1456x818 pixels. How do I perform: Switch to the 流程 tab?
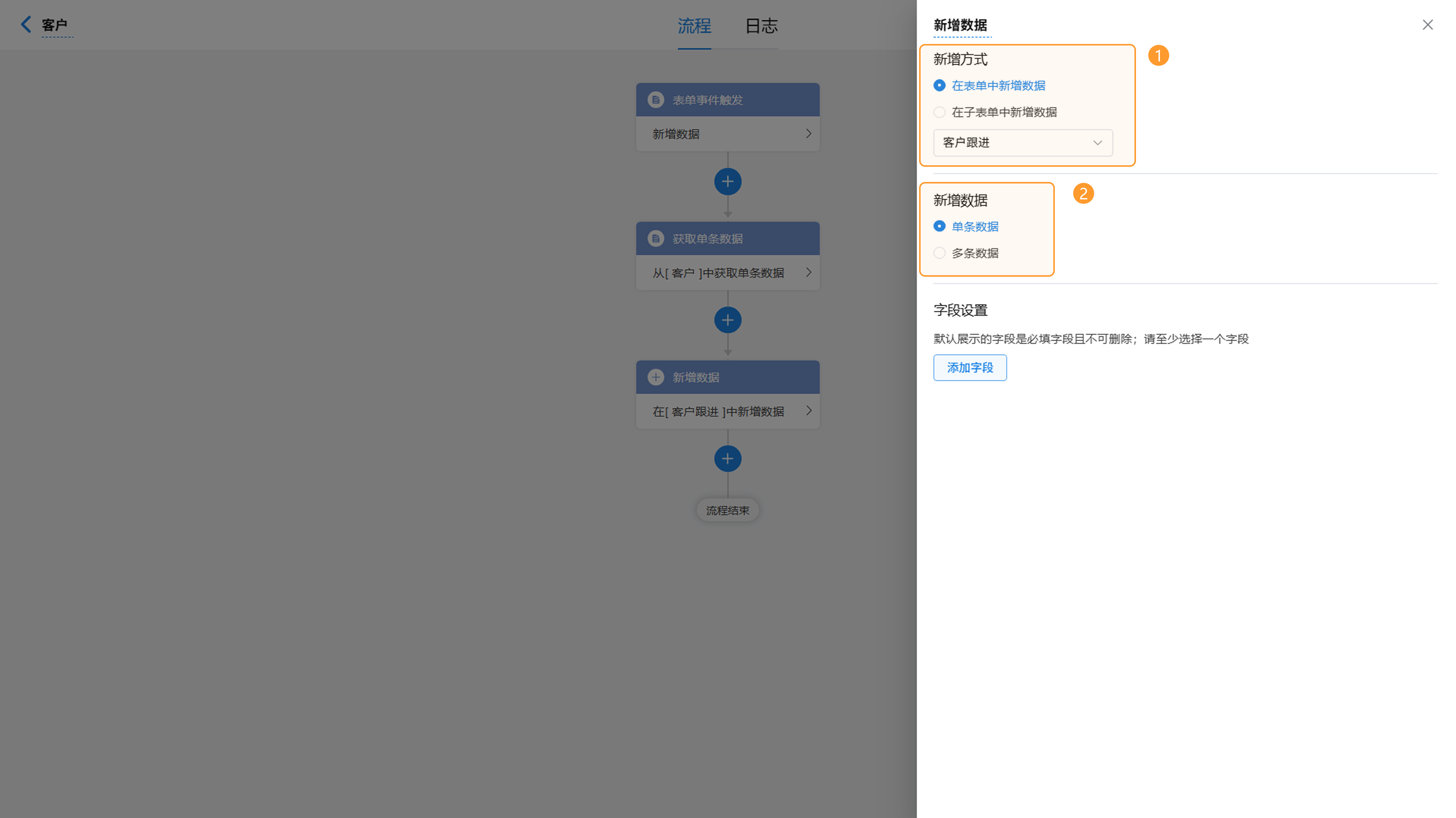(694, 26)
